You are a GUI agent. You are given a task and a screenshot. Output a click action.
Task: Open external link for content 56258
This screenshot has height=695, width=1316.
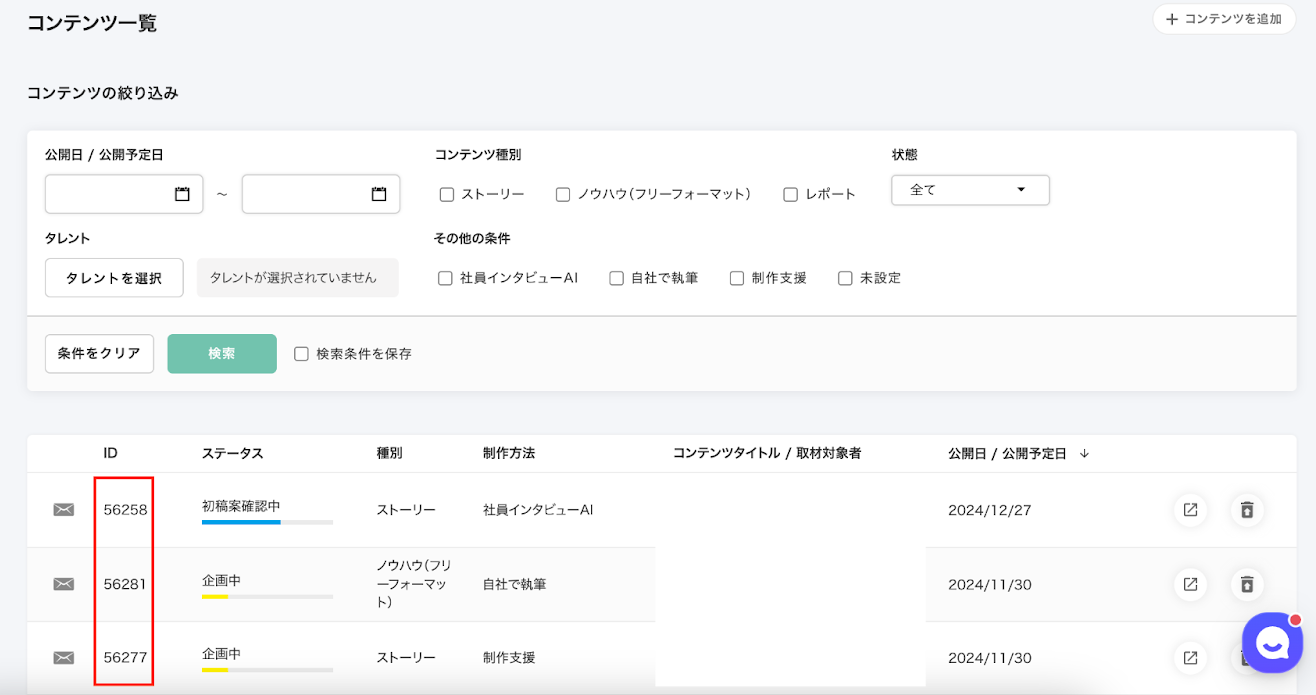pos(1190,510)
